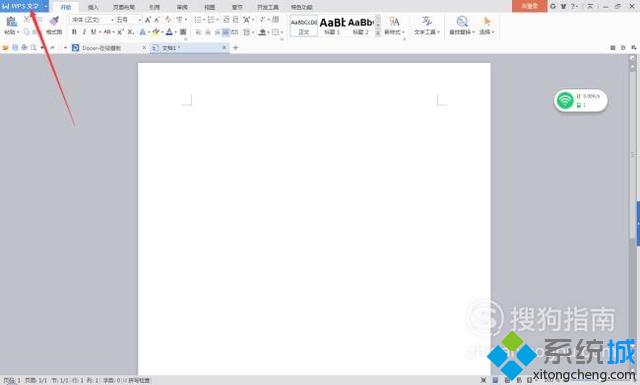Toggle superscript X² button
640x385 pixels.
click(x=120, y=32)
